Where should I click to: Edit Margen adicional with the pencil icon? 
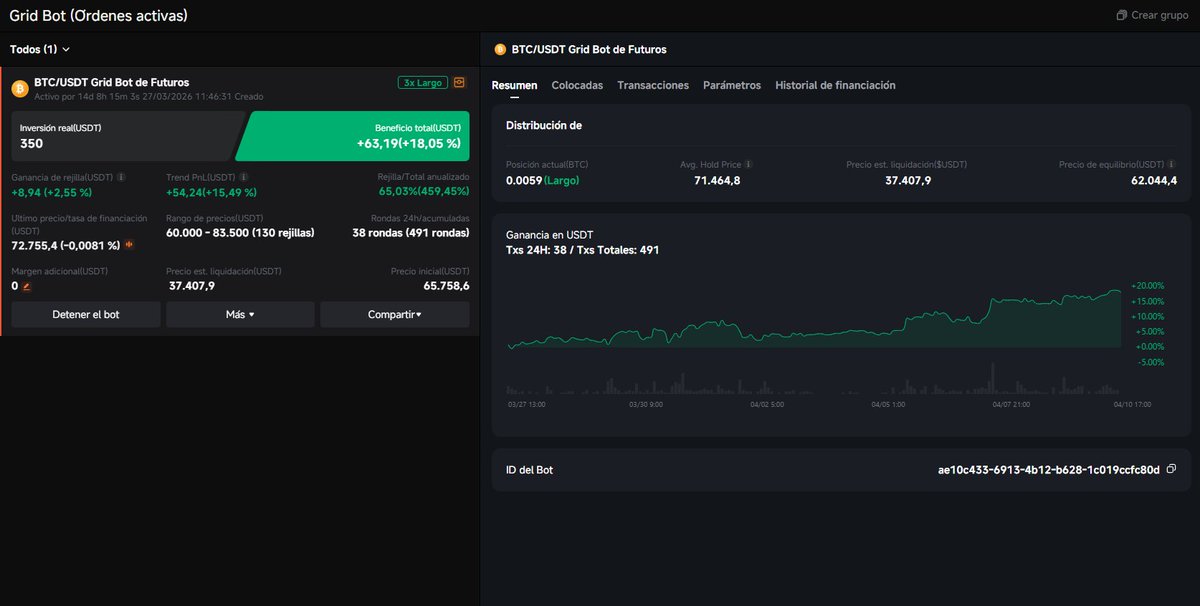(27, 286)
